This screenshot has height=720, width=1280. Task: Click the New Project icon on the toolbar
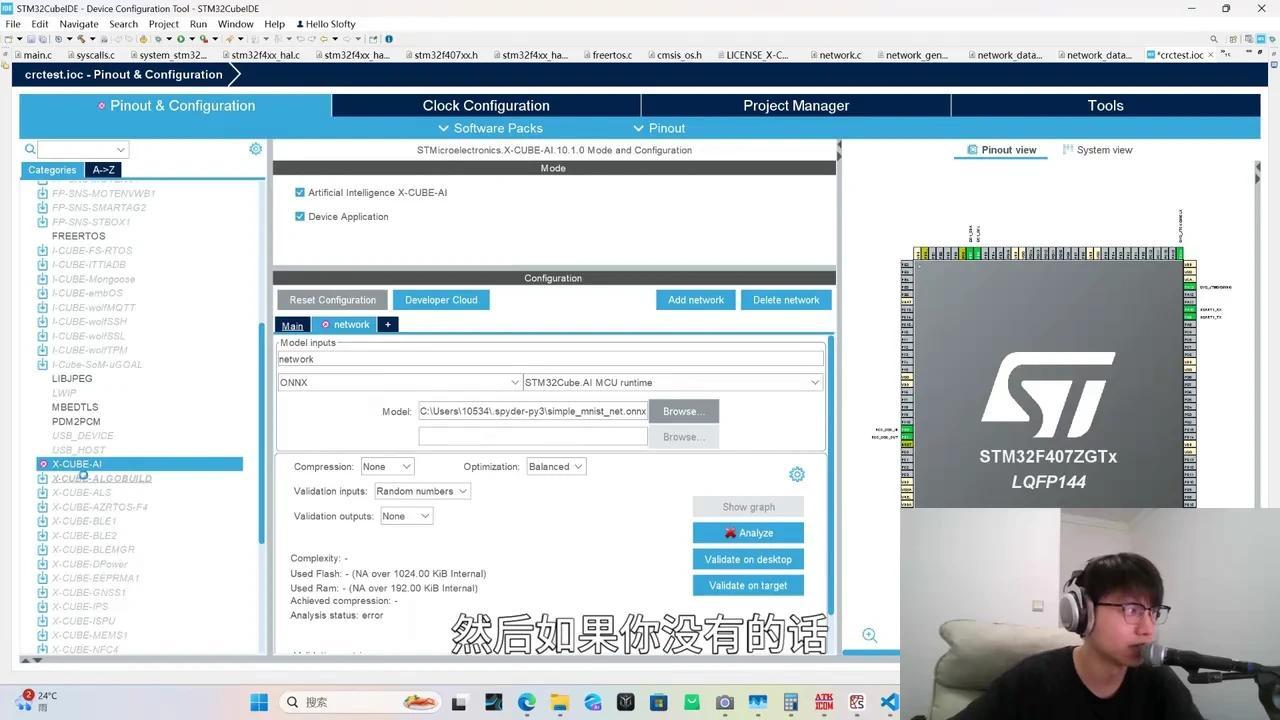tap(8, 38)
